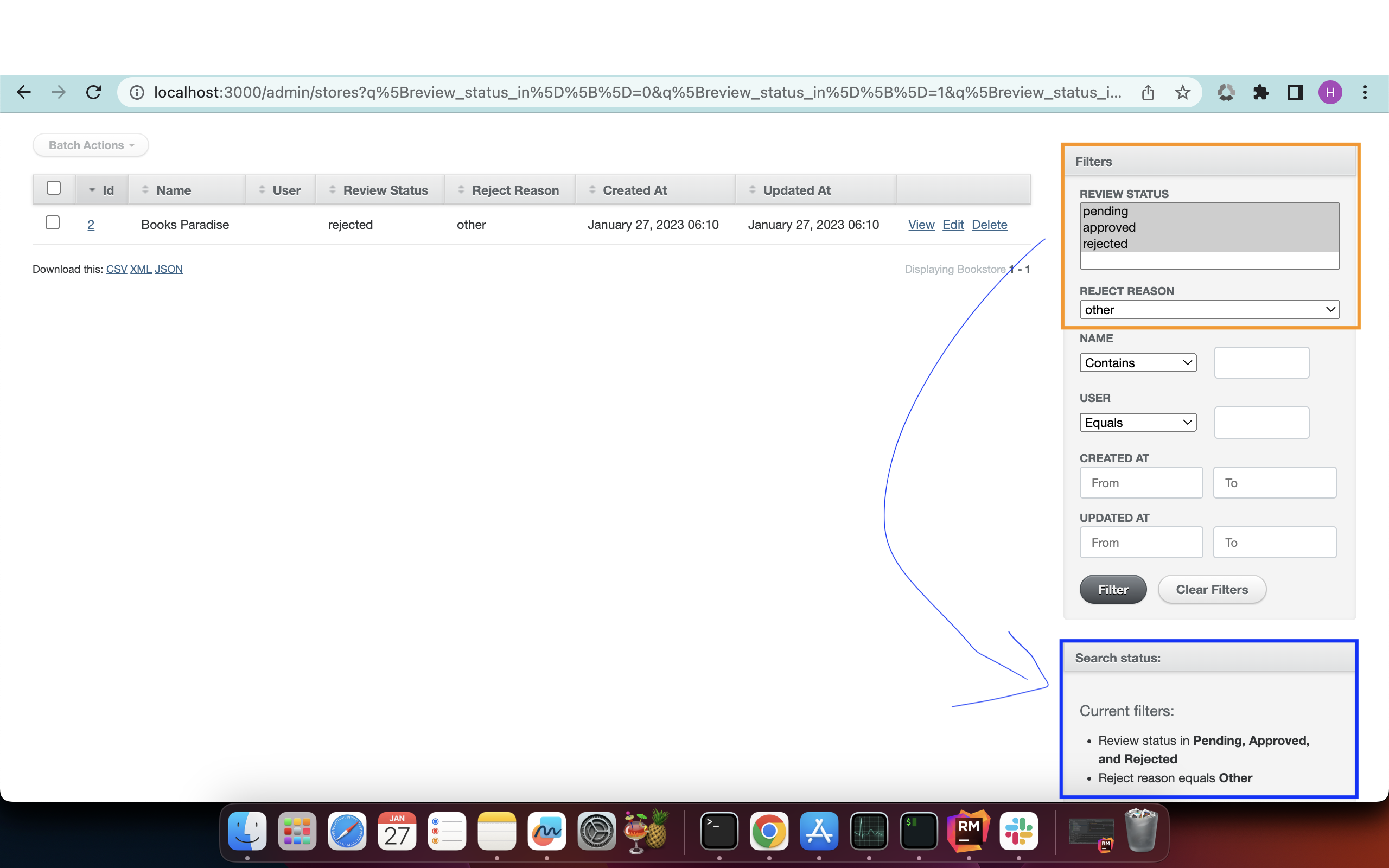
Task: Click the browser reload icon
Action: [x=93, y=92]
